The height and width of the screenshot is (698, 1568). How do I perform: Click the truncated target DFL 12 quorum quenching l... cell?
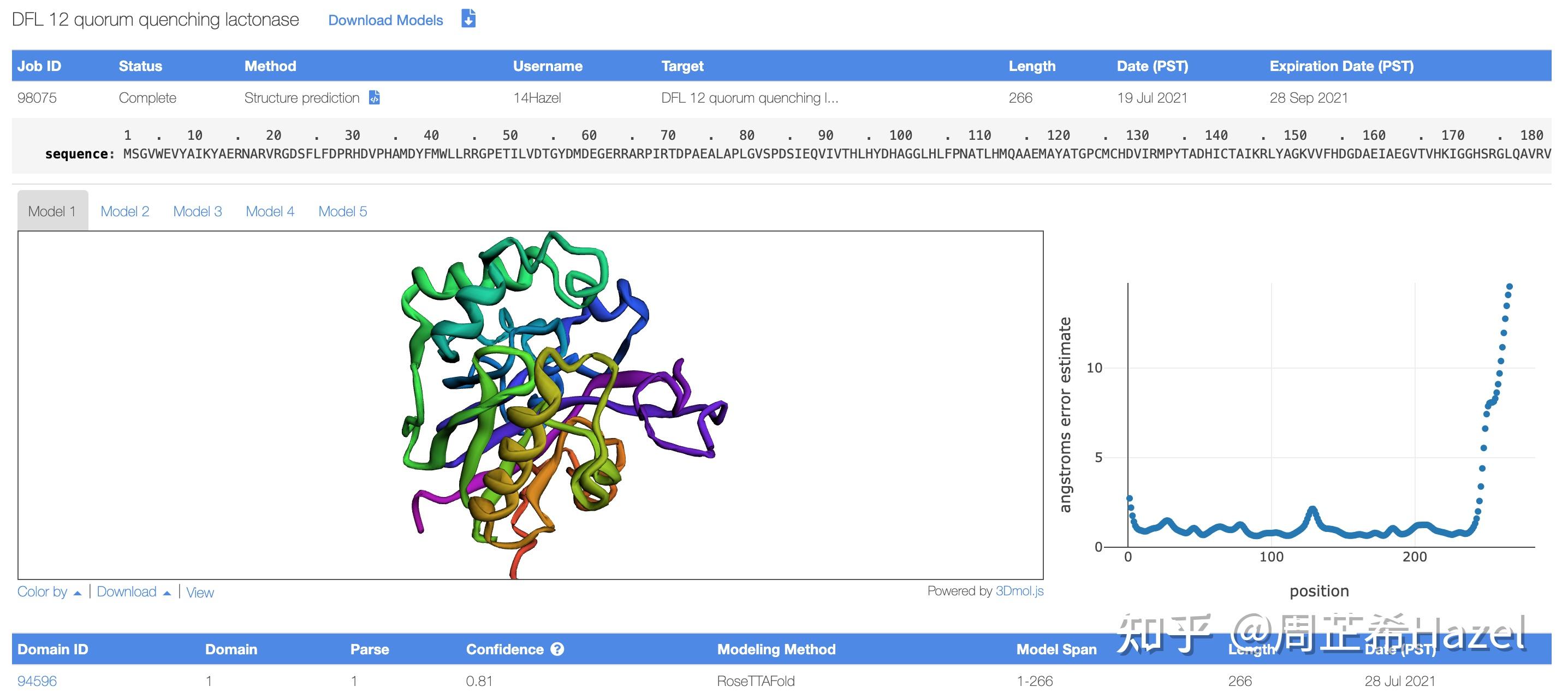point(749,97)
